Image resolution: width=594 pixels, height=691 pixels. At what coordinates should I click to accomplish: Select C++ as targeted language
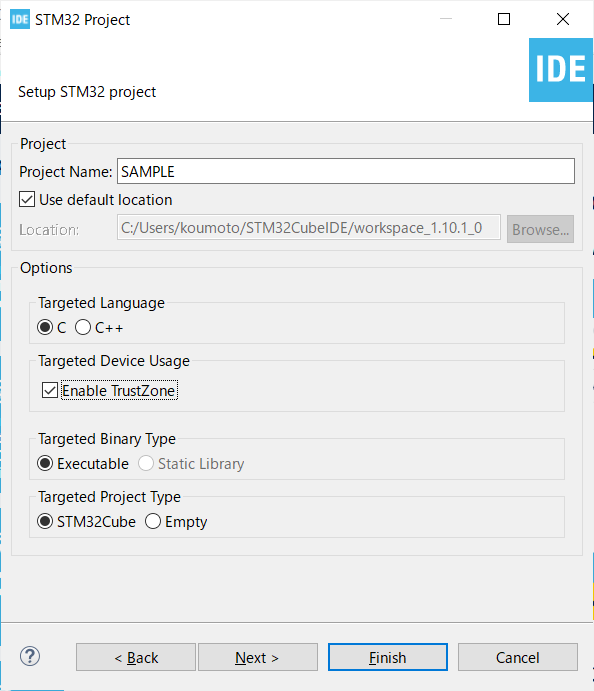pos(83,327)
